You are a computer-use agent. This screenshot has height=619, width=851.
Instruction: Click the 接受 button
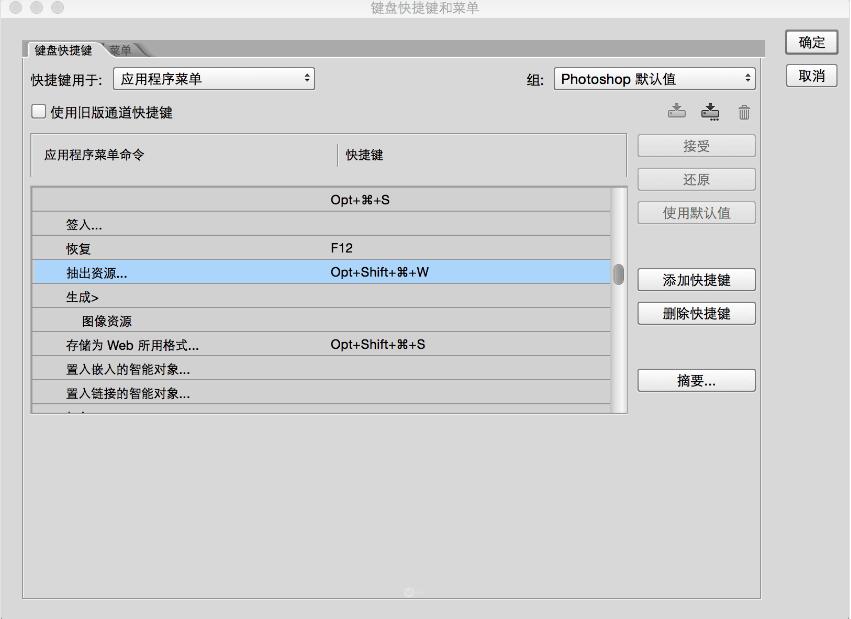(695, 145)
